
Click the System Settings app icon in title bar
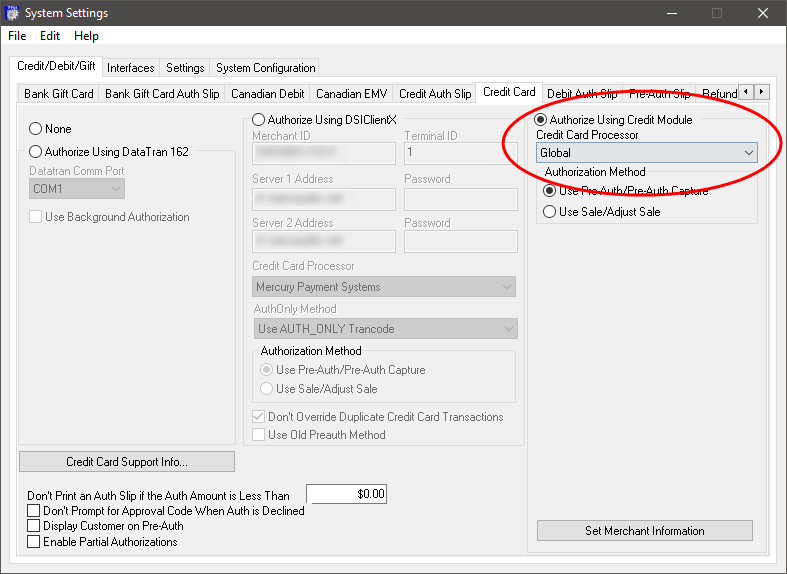coord(13,13)
